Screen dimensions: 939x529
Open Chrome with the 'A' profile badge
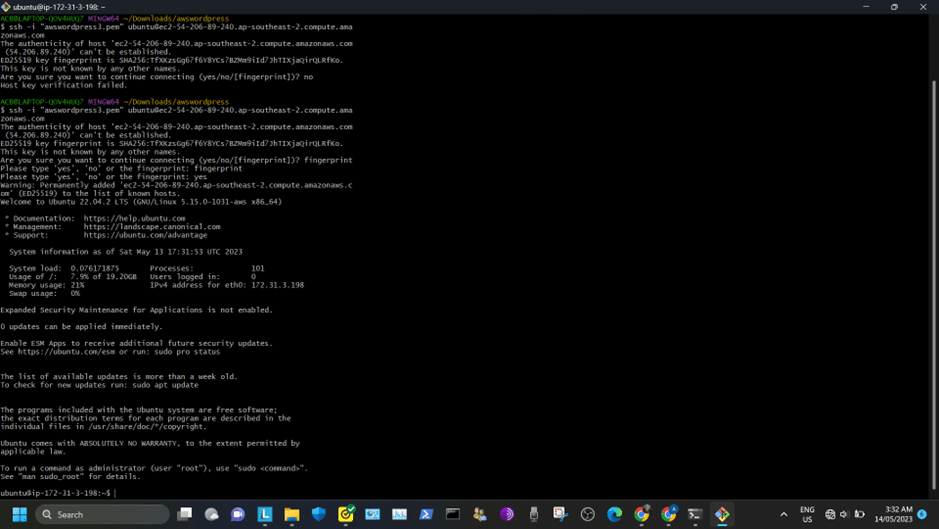[x=668, y=514]
